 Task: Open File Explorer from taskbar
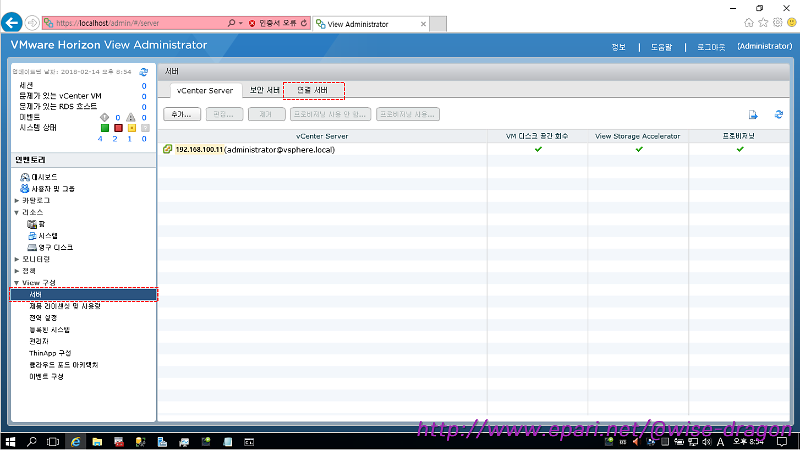click(97, 442)
